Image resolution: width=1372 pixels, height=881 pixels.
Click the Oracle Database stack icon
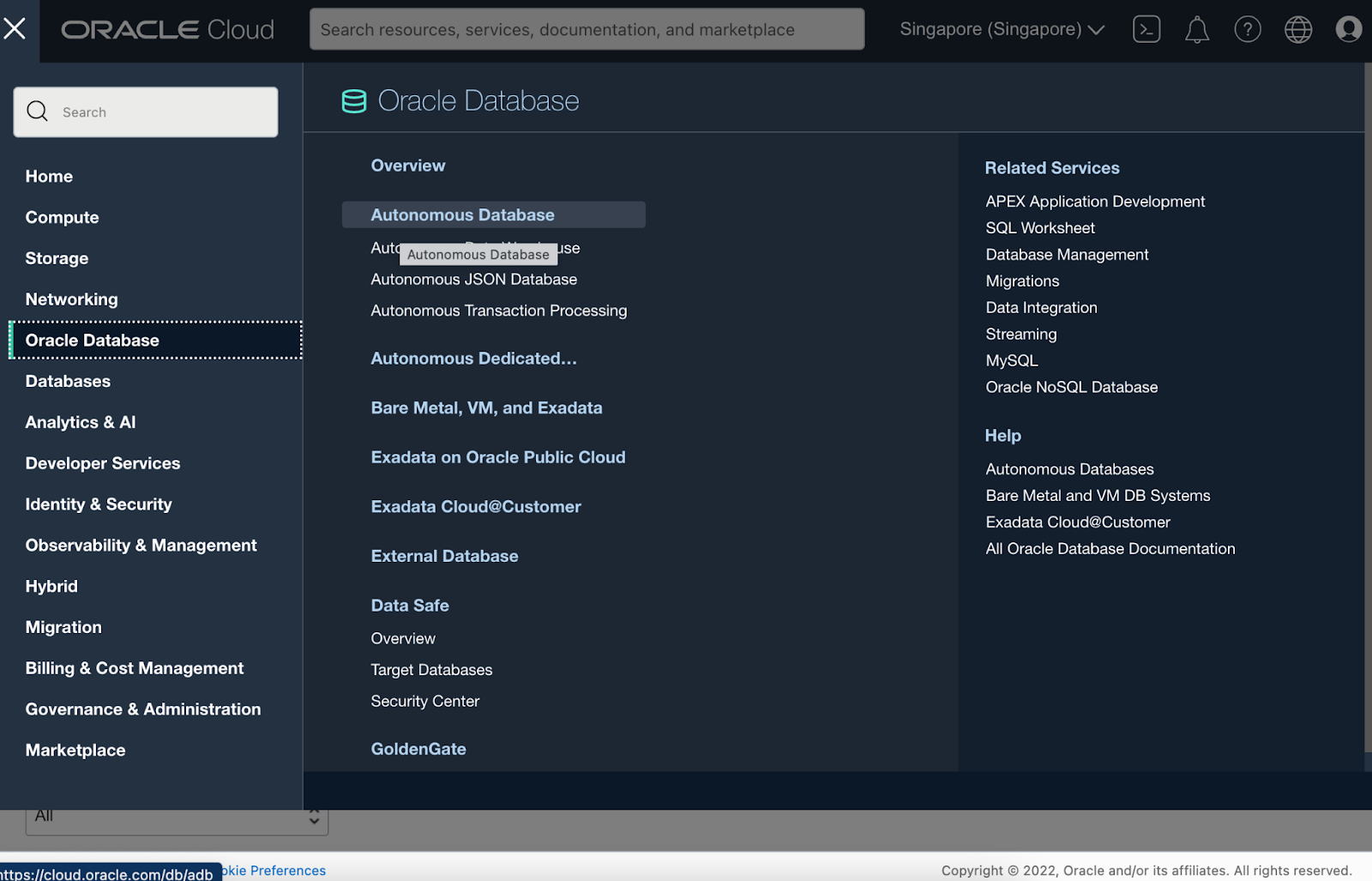click(x=354, y=101)
